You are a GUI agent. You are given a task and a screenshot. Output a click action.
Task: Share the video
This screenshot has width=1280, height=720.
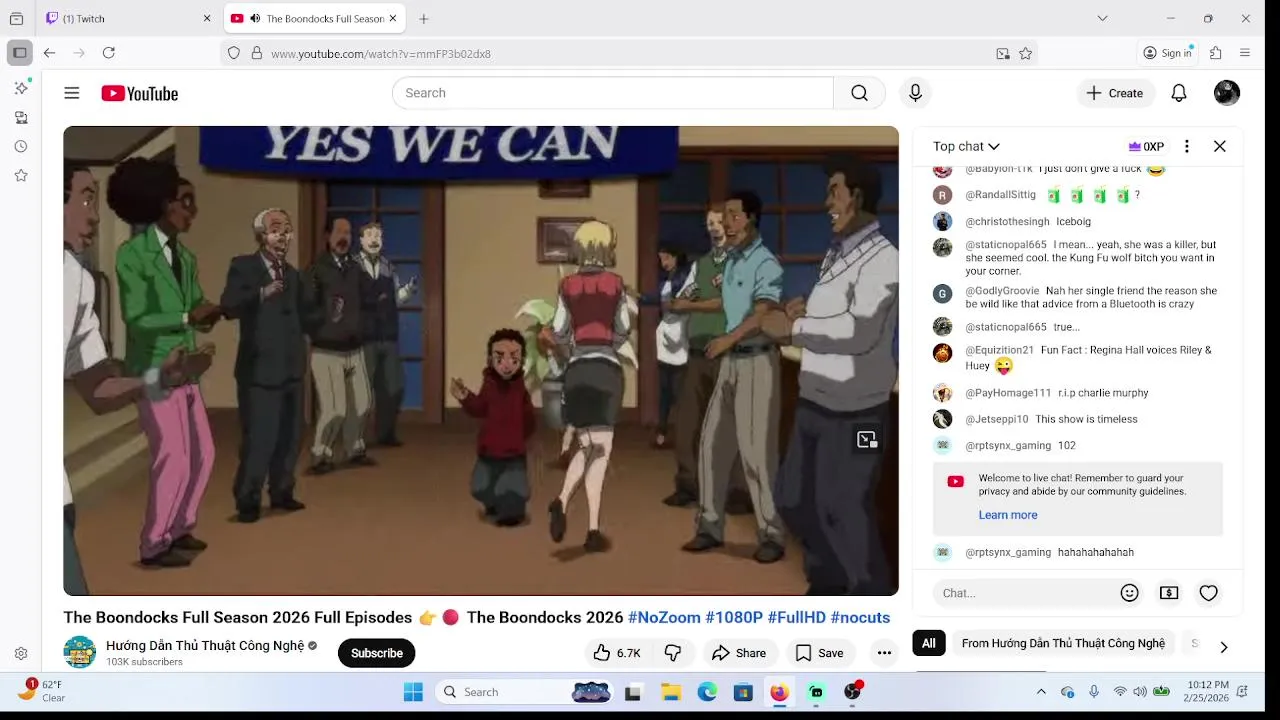[738, 653]
